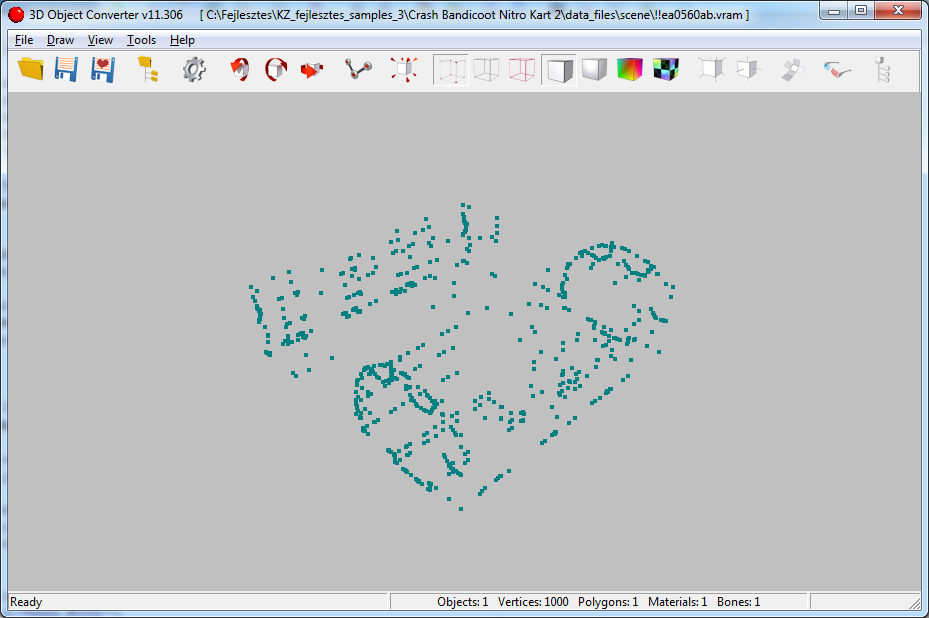Click the connected nodes skeleton icon
The width and height of the screenshot is (929, 618).
click(358, 69)
